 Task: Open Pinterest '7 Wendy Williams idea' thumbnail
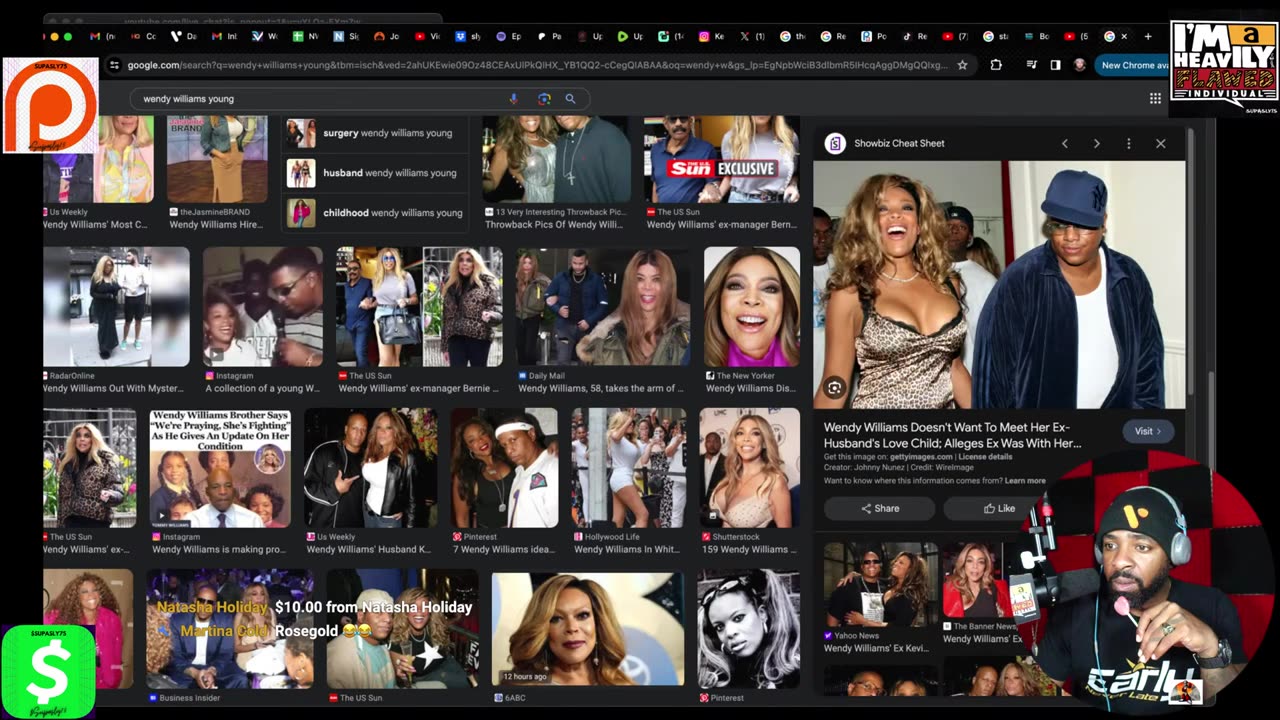click(x=504, y=468)
